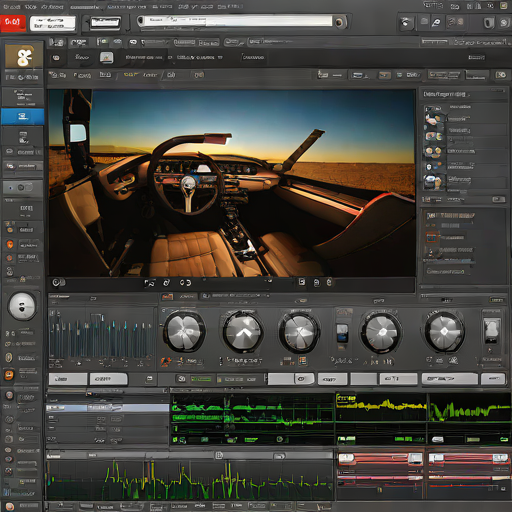This screenshot has height=512, width=512.
Task: Click the large green multi-track waveform panel
Action: pyautogui.click(x=253, y=418)
